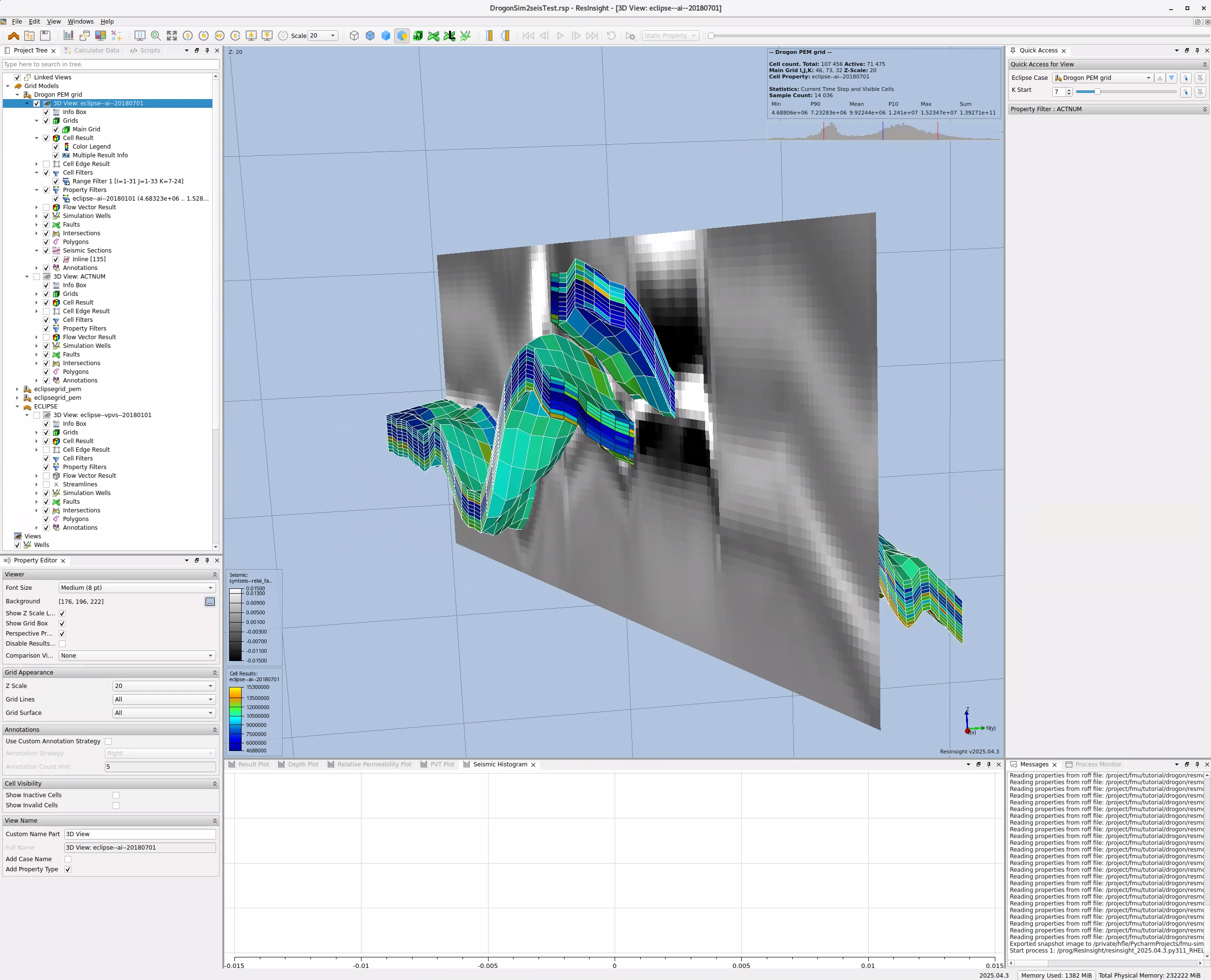Skip to the last time step

click(x=592, y=36)
